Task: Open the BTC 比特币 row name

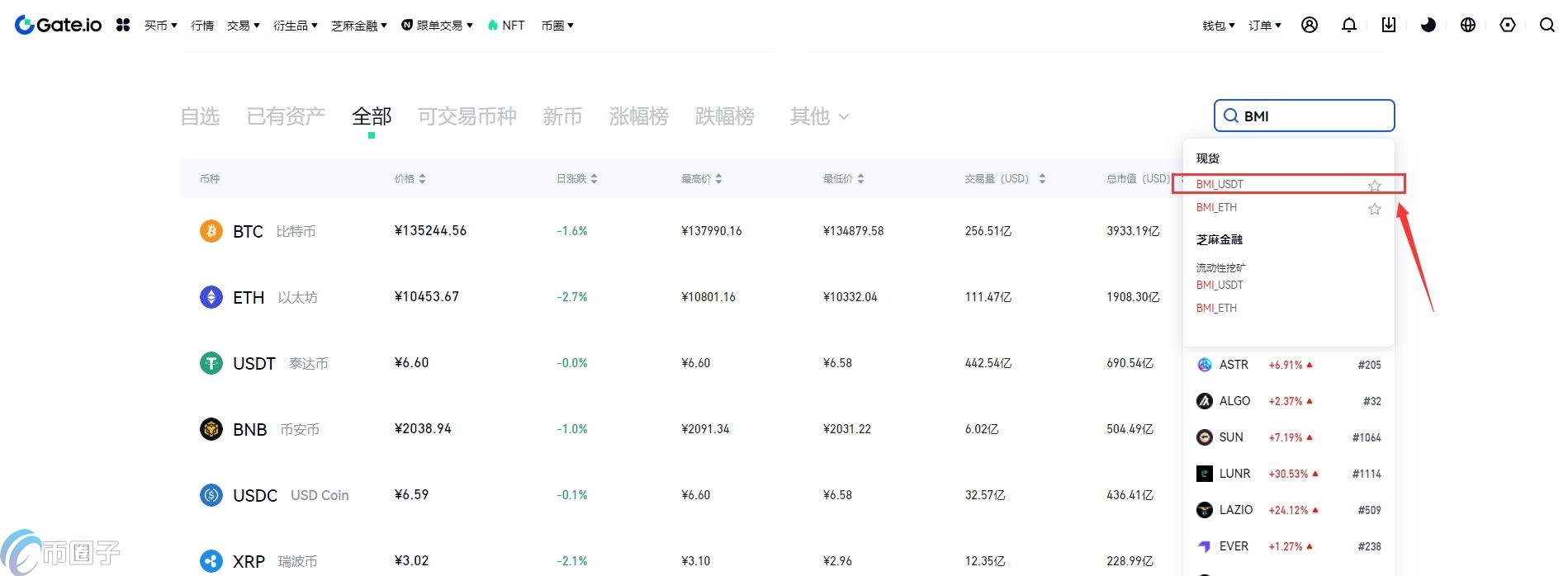Action: tap(274, 231)
